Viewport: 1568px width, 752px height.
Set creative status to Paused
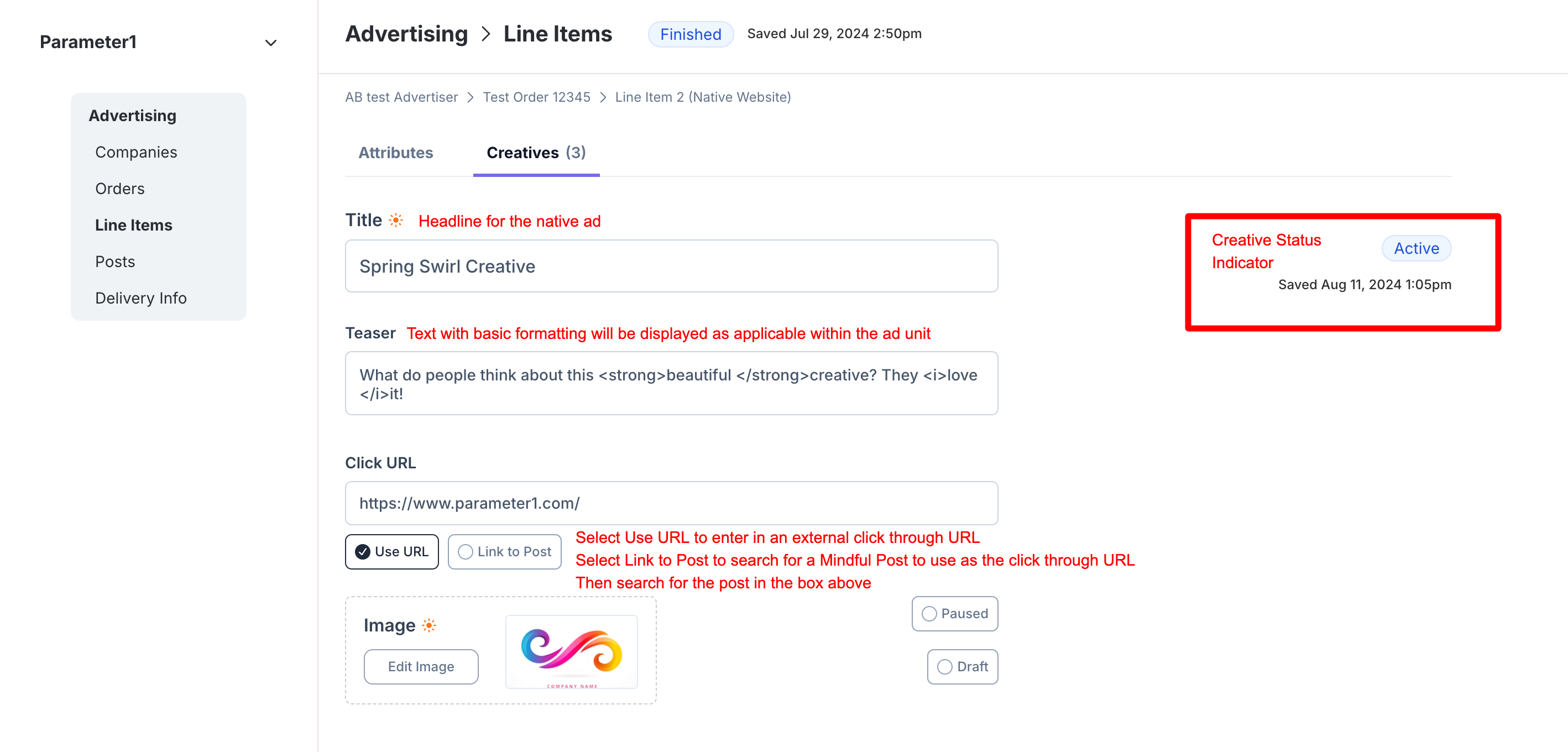tap(954, 614)
